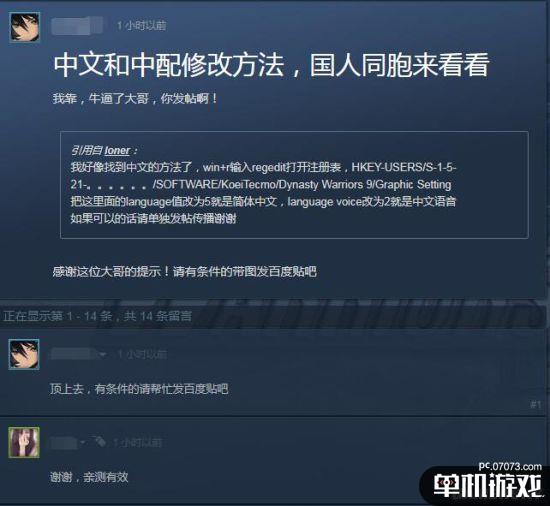Image resolution: width=550 pixels, height=506 pixels.
Task: Open the #1 comment permalink
Action: point(536,405)
